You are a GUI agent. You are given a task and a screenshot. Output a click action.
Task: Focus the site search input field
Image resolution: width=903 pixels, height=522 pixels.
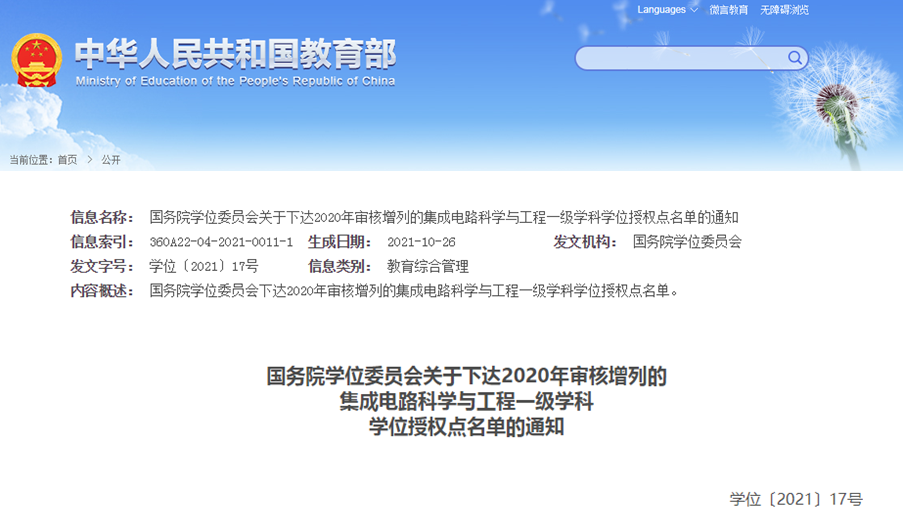pyautogui.click(x=692, y=58)
